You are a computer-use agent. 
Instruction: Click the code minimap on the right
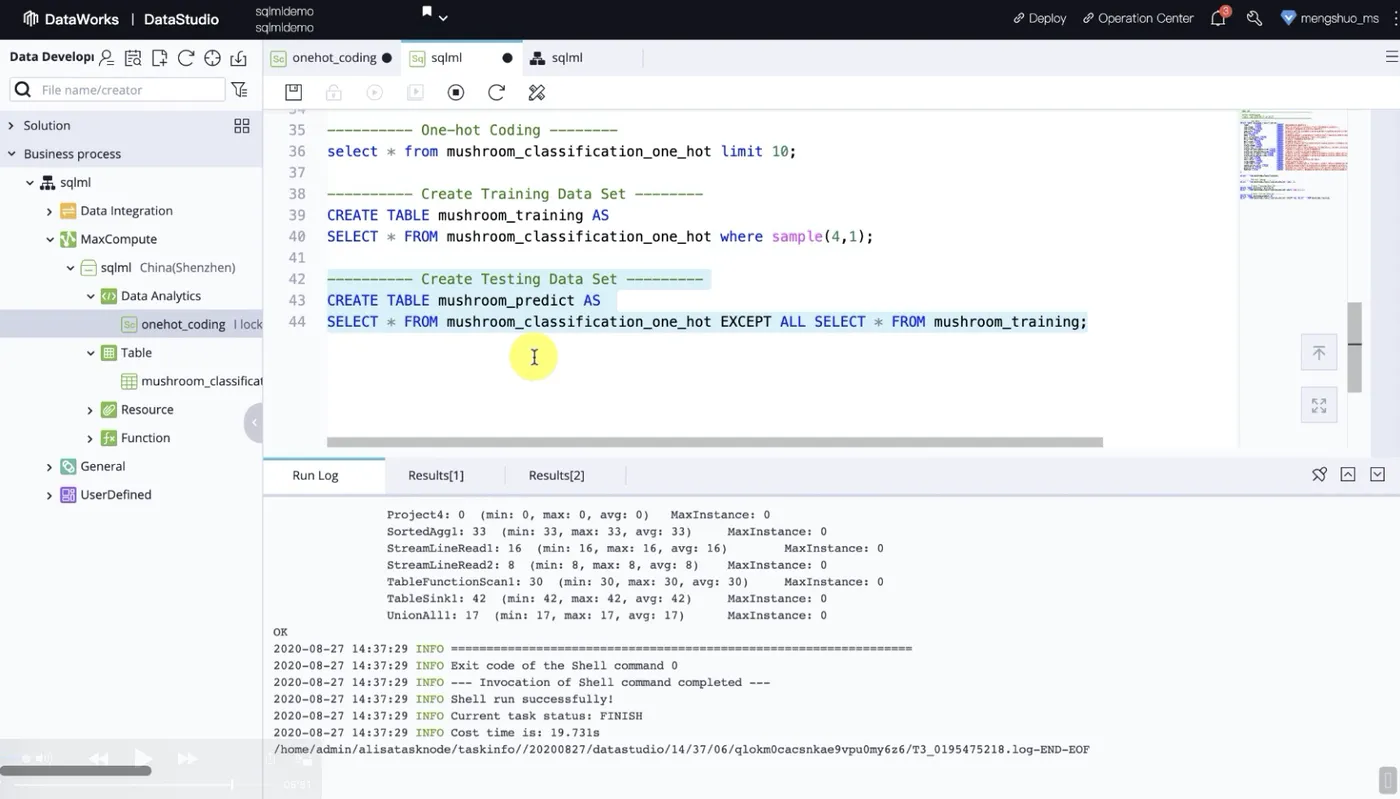[1292, 155]
